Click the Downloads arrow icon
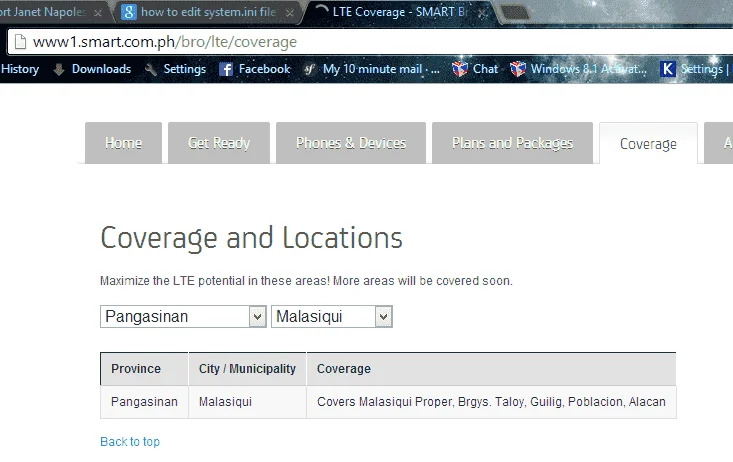Image resolution: width=733 pixels, height=462 pixels. point(59,69)
